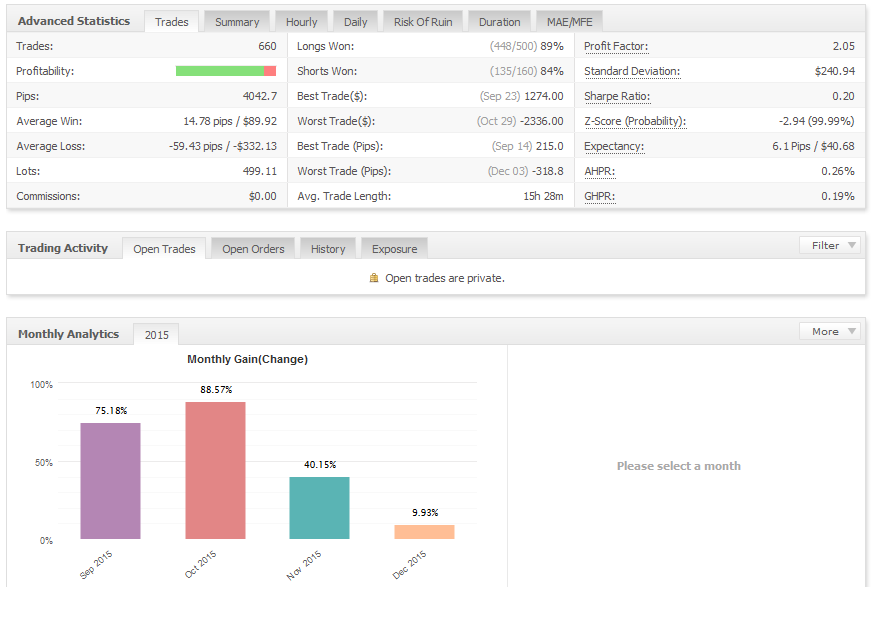877x617 pixels.
Task: Click the Sharpe Ratio label
Action: pyautogui.click(x=617, y=96)
